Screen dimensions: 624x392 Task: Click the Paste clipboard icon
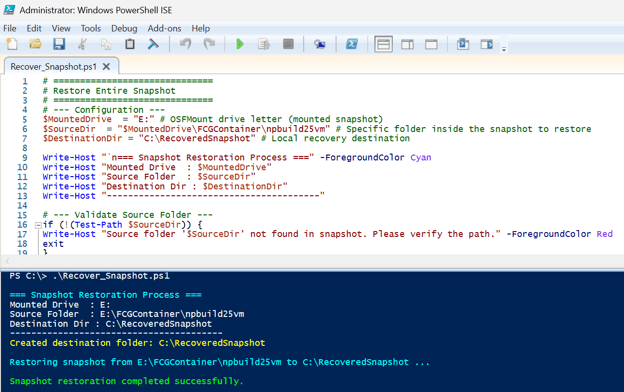130,44
